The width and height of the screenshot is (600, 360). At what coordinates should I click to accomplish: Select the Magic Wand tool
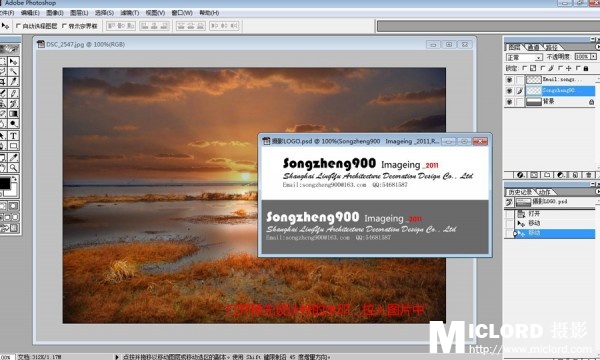point(13,72)
